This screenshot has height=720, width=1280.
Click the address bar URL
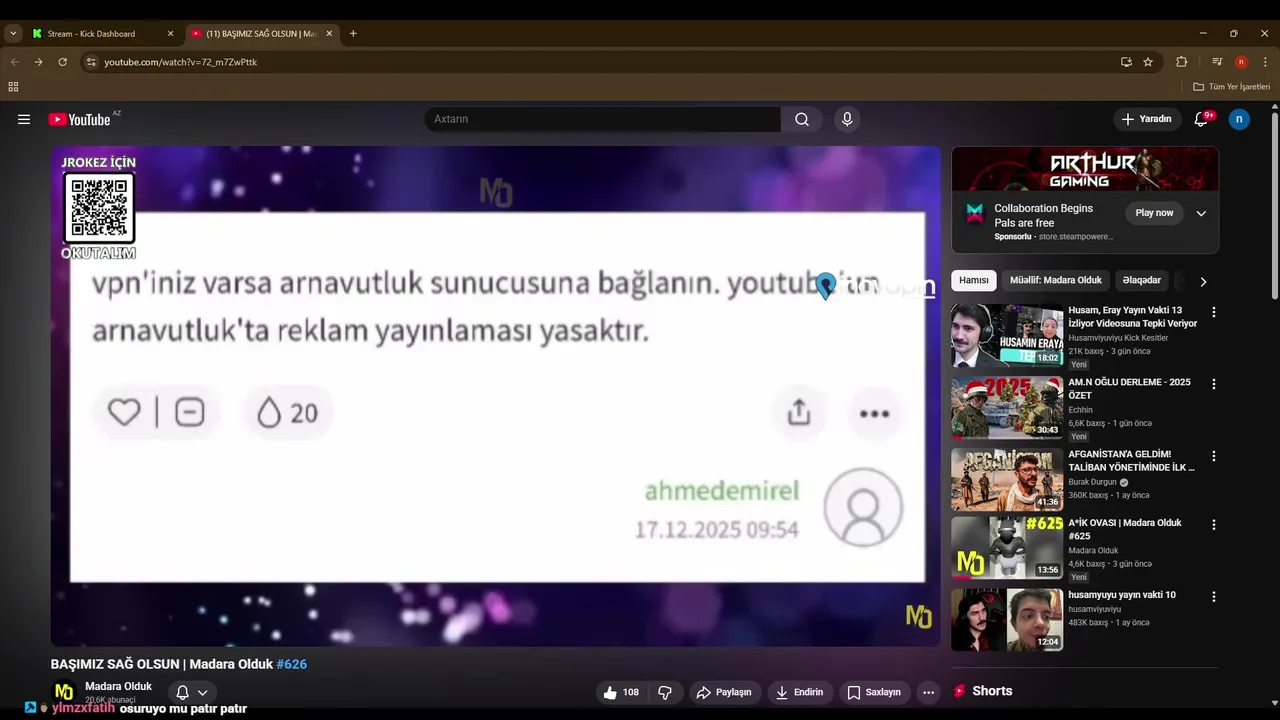180,62
